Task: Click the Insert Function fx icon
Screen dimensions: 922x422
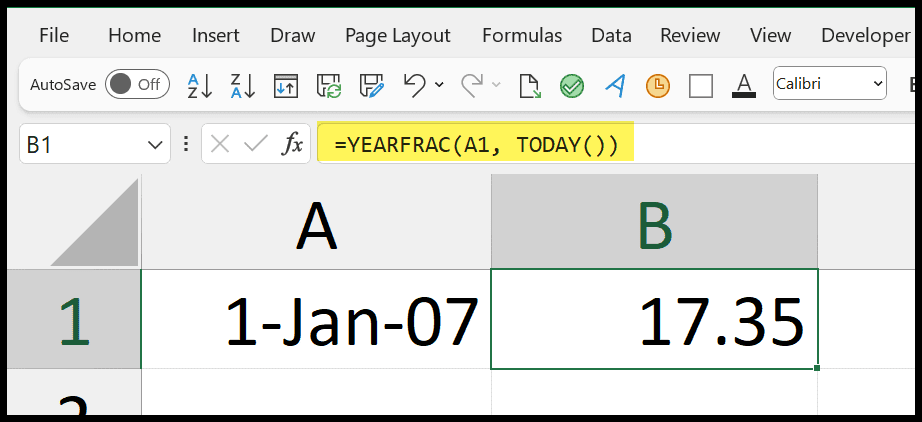Action: [x=292, y=145]
